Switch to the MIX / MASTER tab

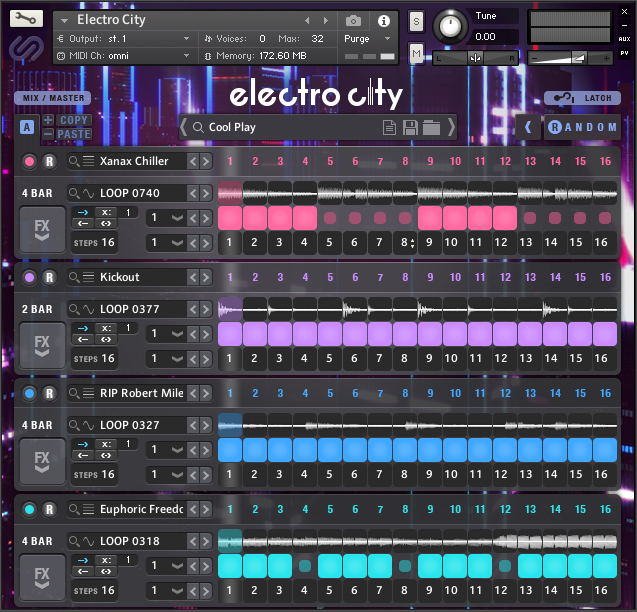pos(51,98)
